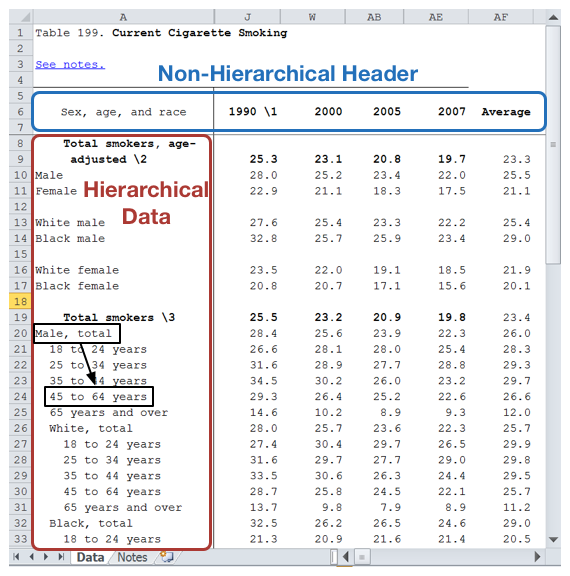Click the See notes hyperlink
Screen dimensions: 570x576
point(70,64)
